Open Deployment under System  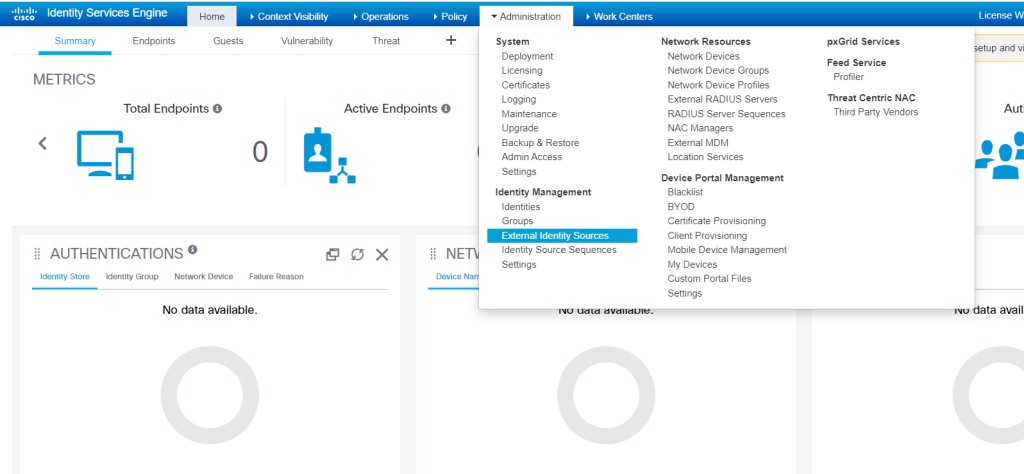(x=527, y=56)
